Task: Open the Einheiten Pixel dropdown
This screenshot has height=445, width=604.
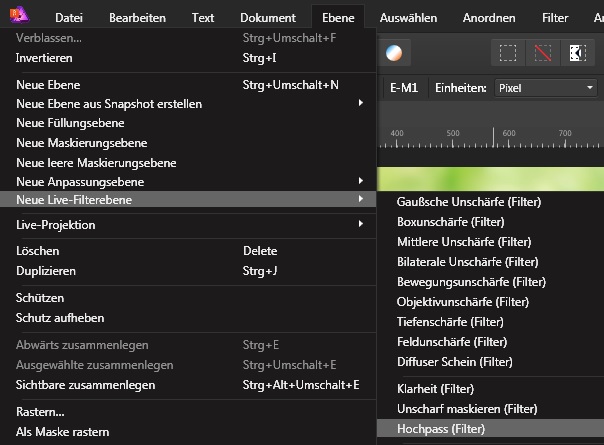Action: [544, 88]
